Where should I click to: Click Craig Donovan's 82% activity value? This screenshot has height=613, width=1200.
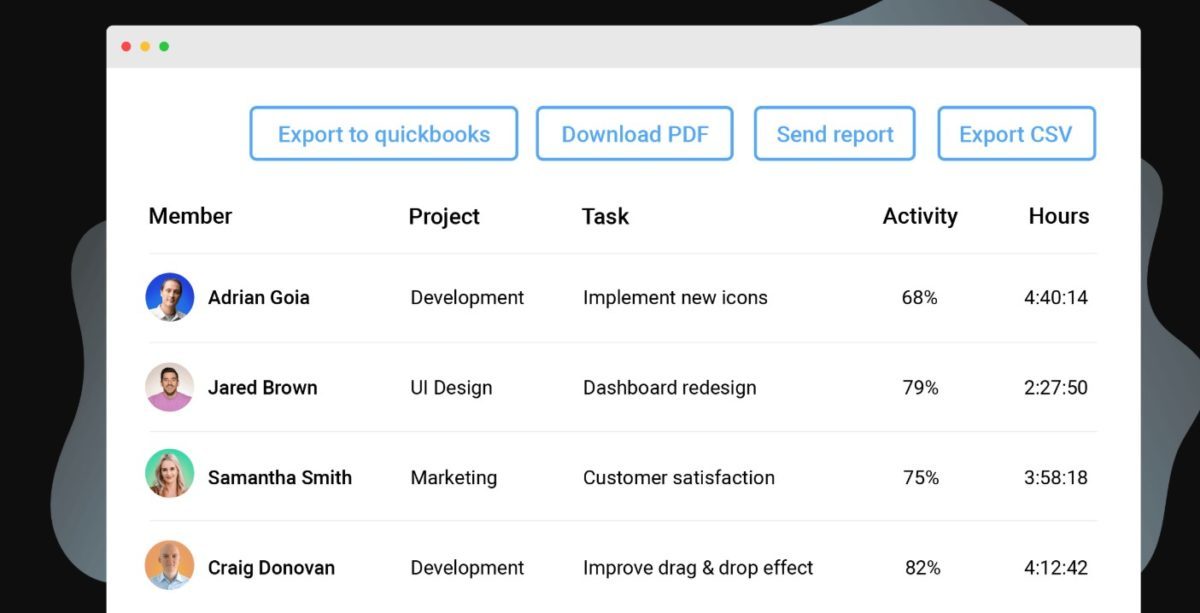tap(924, 567)
